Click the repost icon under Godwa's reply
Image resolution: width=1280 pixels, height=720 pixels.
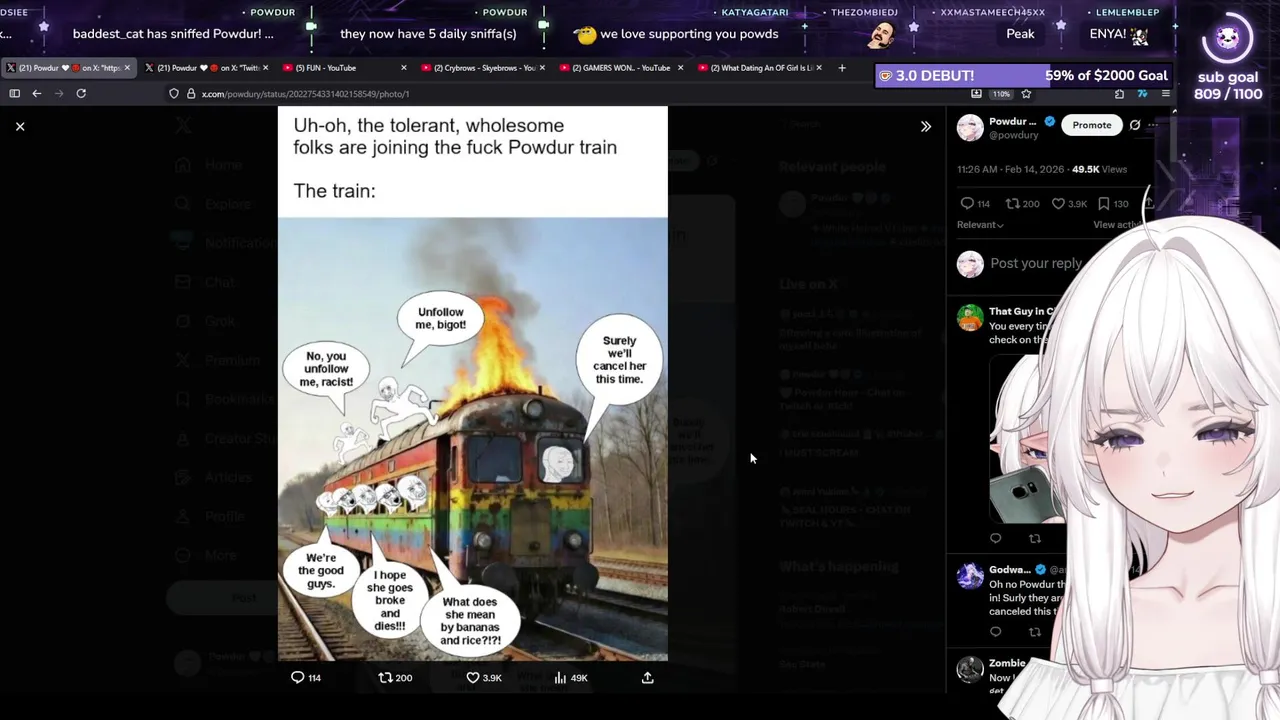pyautogui.click(x=1035, y=632)
